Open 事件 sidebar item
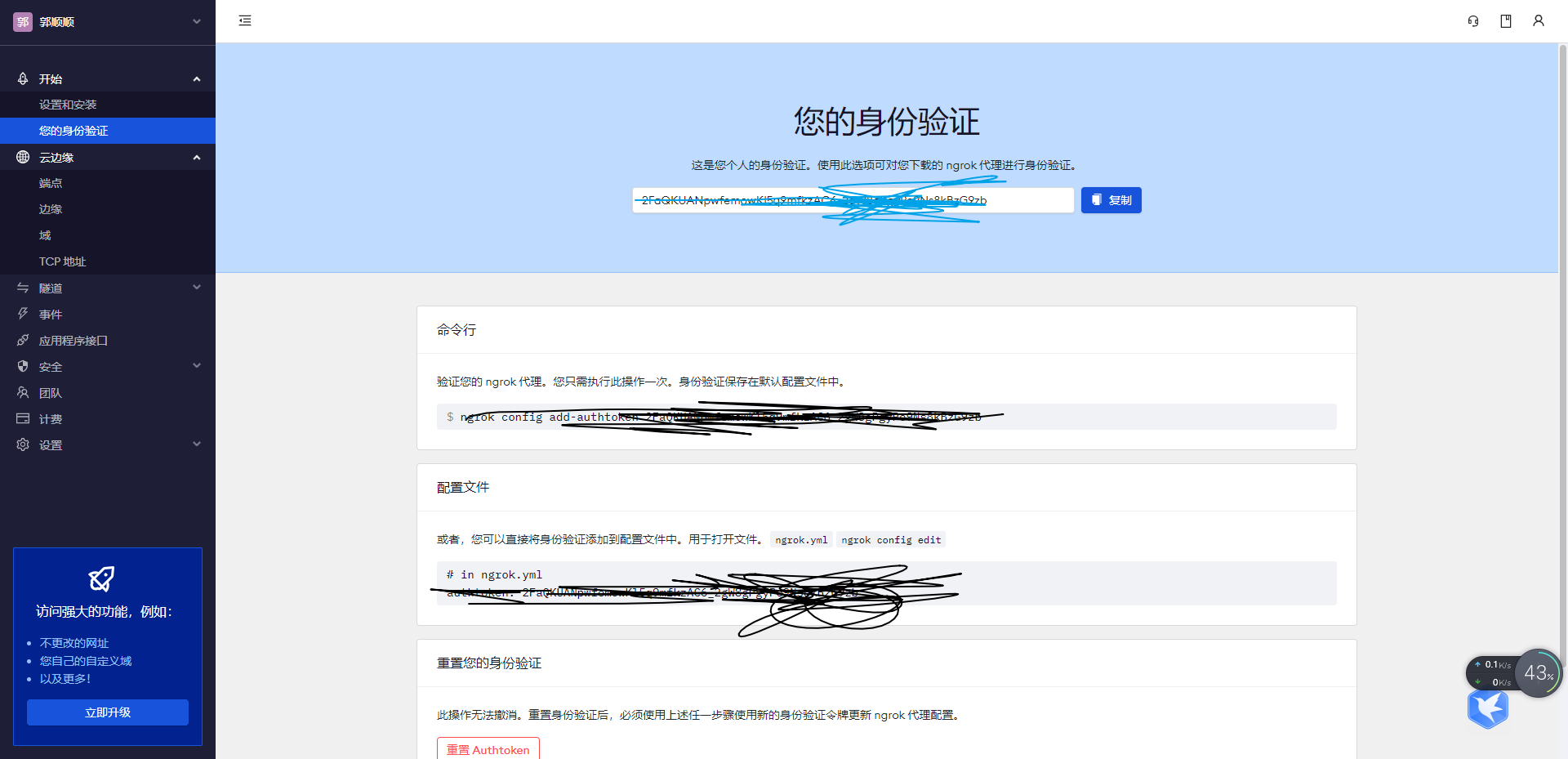The height and width of the screenshot is (759, 1568). 108,314
